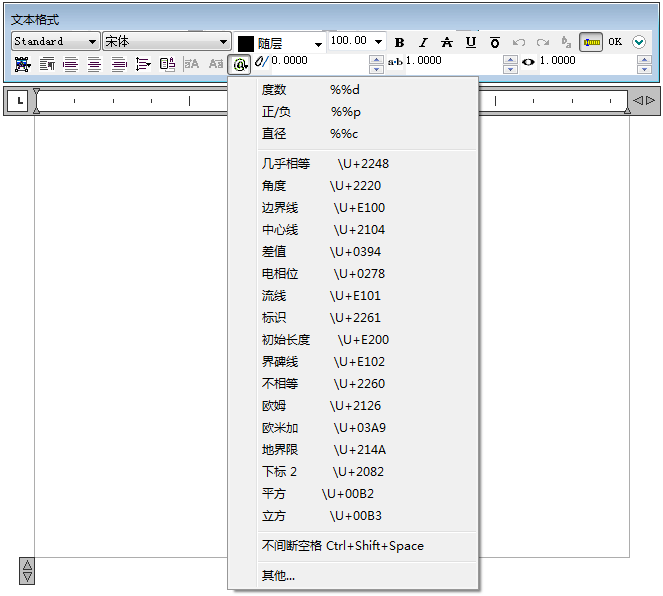Viewport: 663px width, 596px height.
Task: Click the overline formatting icon
Action: (494, 42)
